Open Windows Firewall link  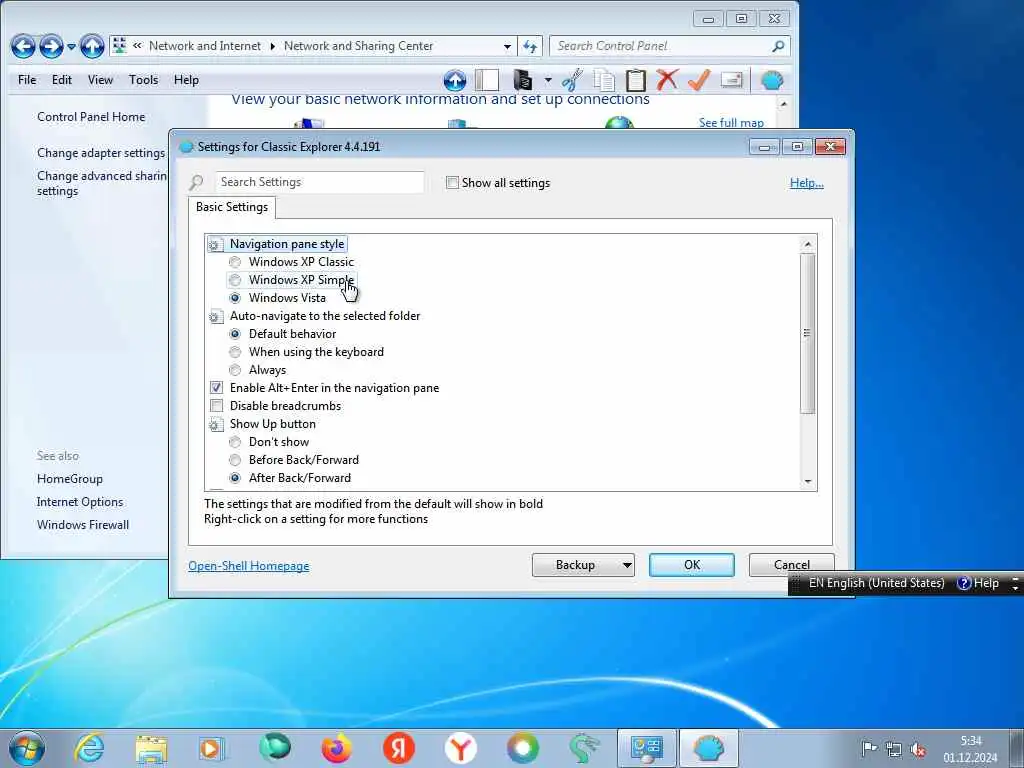(83, 525)
